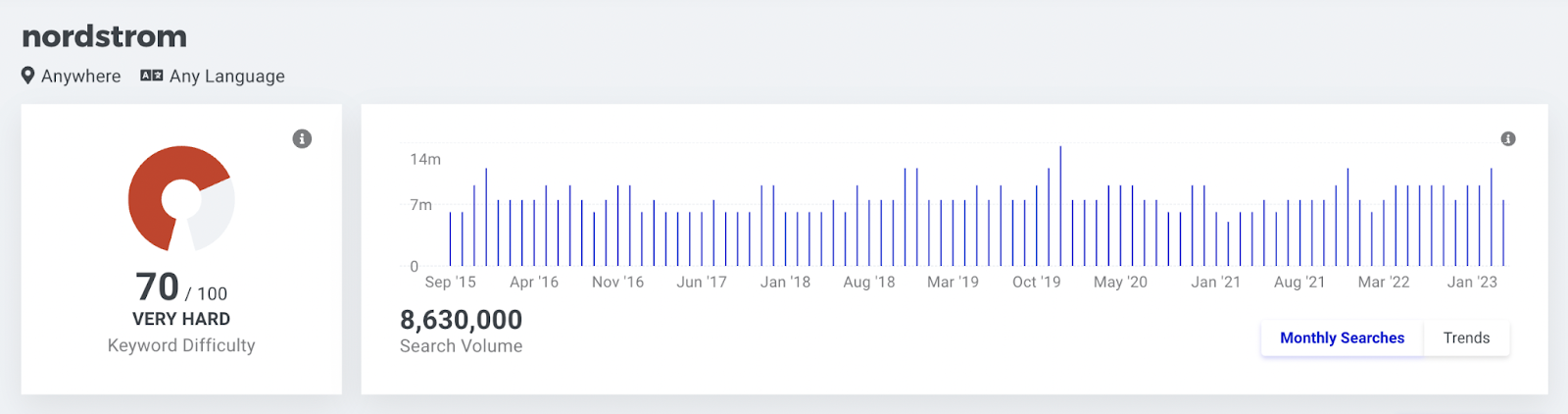Click the Jan '21 axis label
Screen dimensions: 1568x414
(1215, 282)
